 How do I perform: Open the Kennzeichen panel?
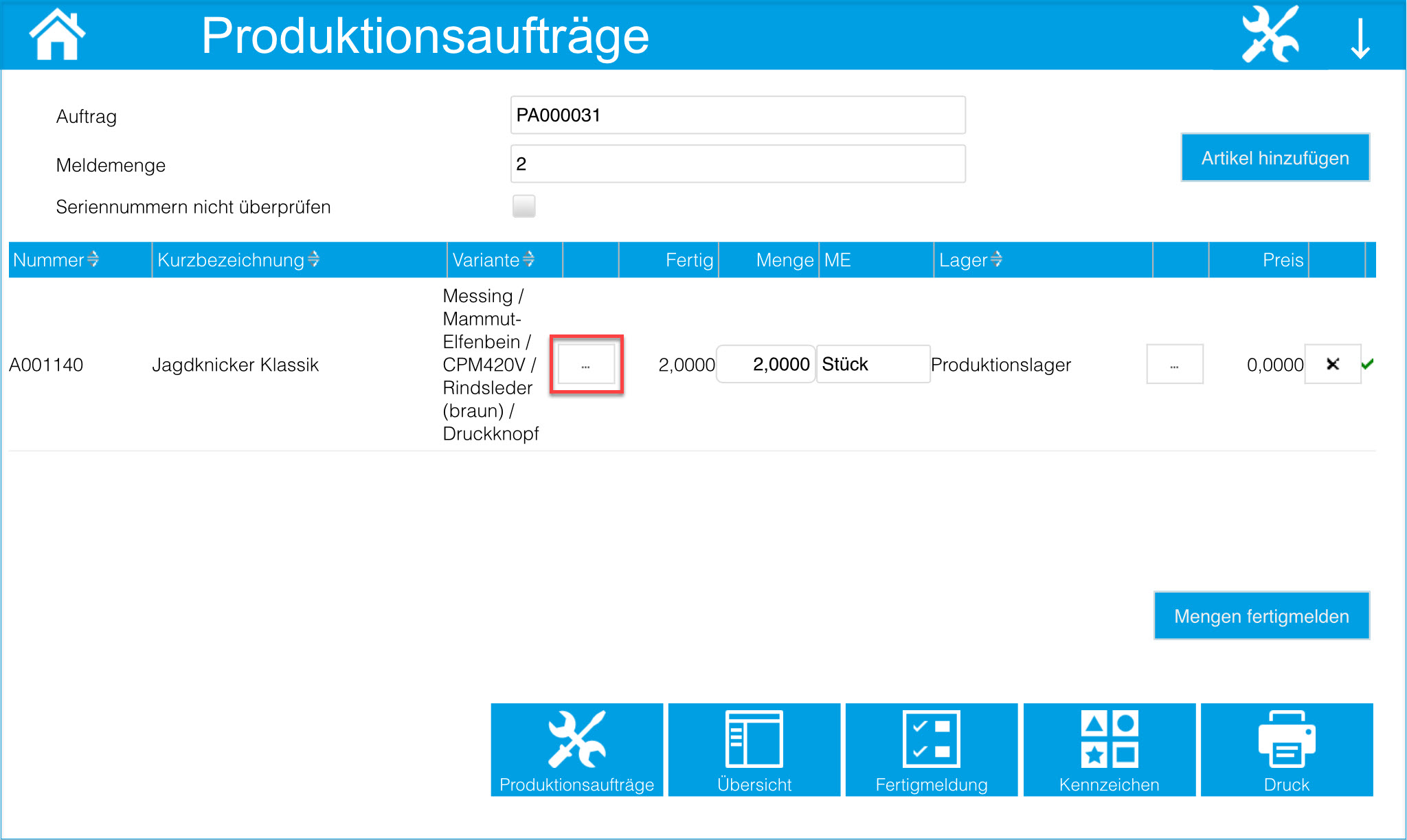coord(1109,749)
